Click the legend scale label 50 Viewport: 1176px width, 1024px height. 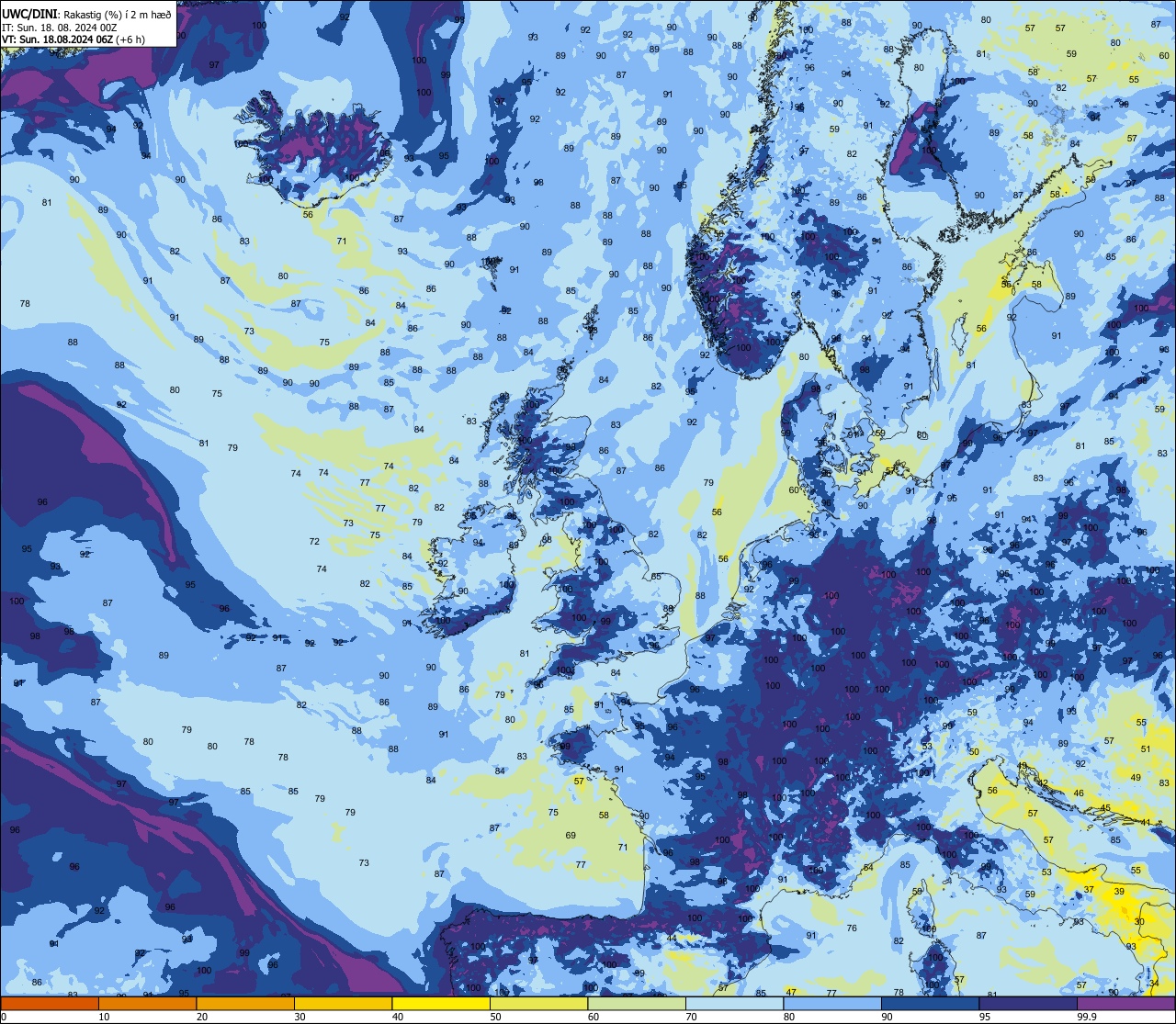495,1017
